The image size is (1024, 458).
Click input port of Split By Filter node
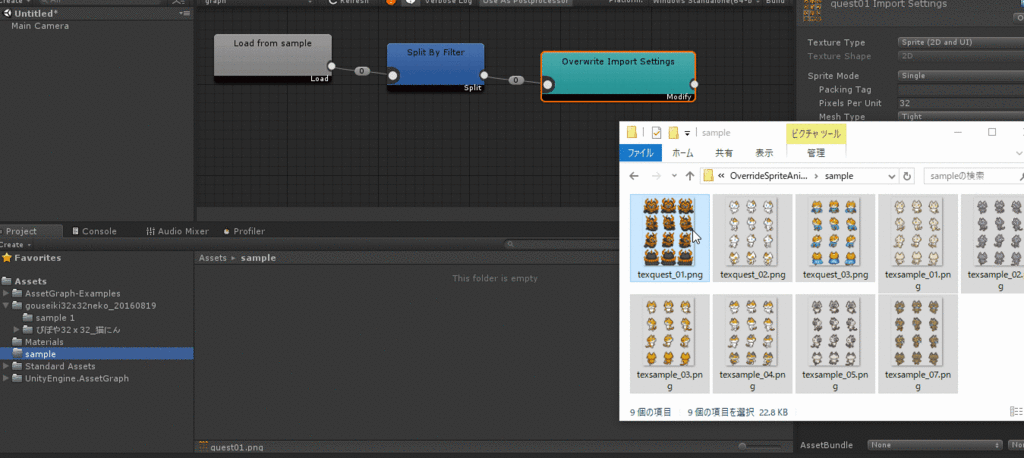click(392, 76)
